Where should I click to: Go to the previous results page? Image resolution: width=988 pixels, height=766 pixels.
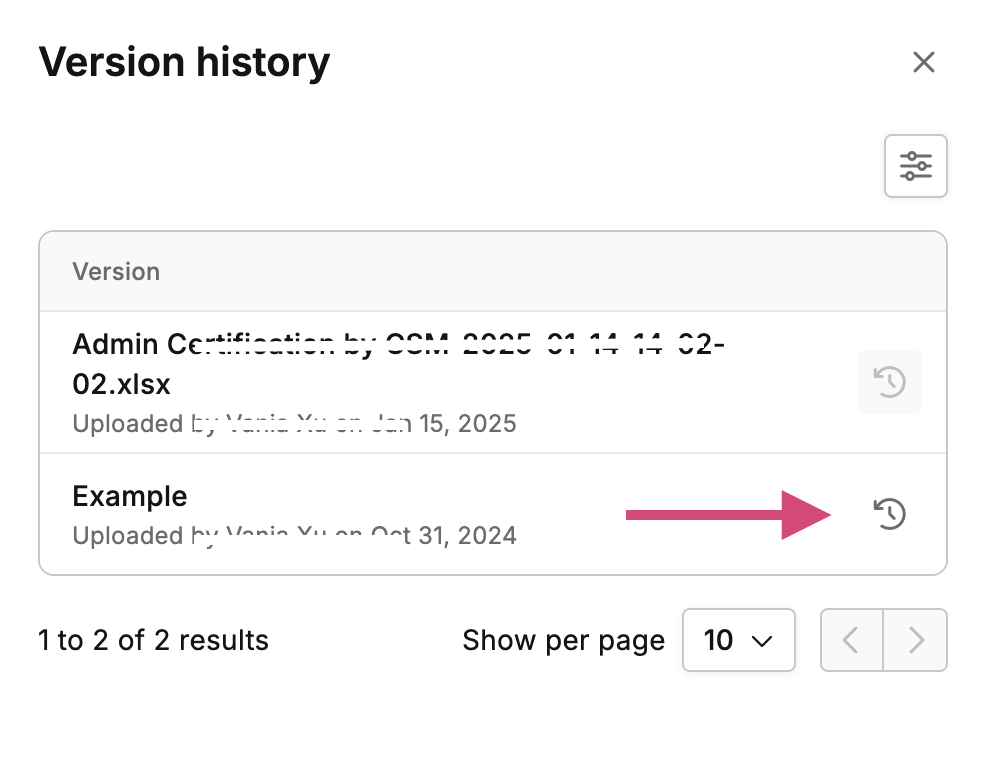point(851,640)
